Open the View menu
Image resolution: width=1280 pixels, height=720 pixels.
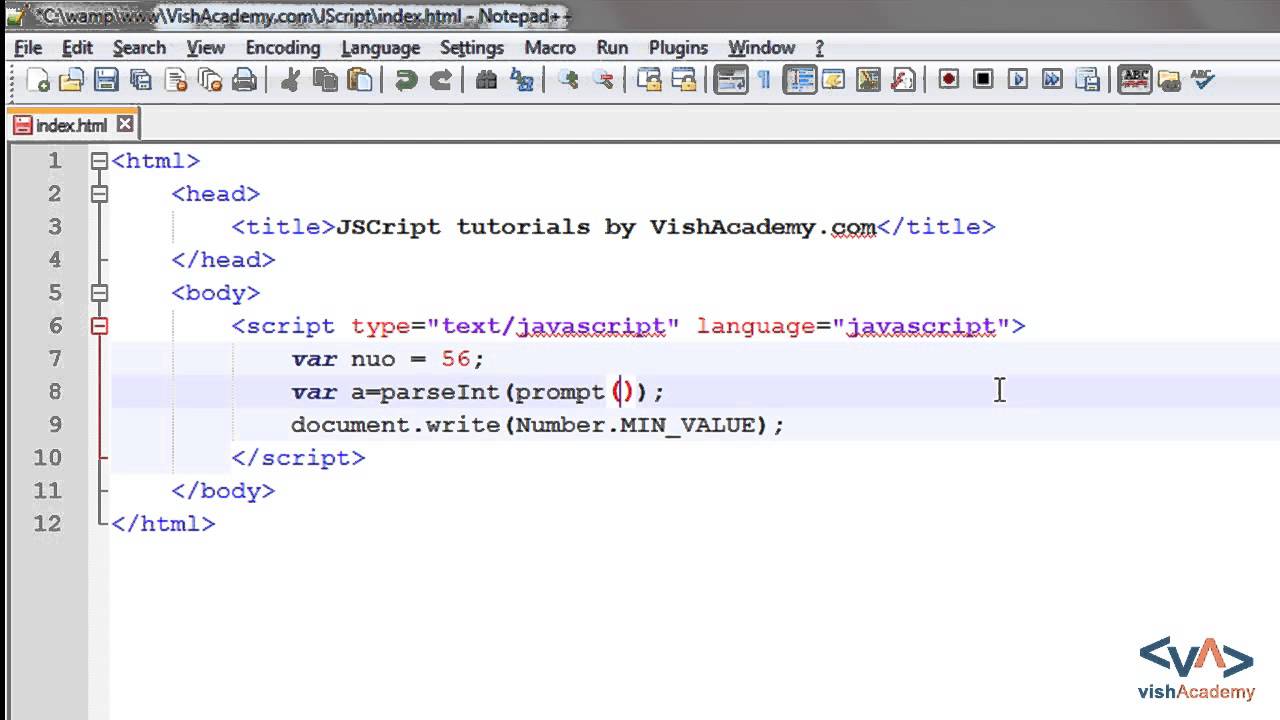pos(205,47)
